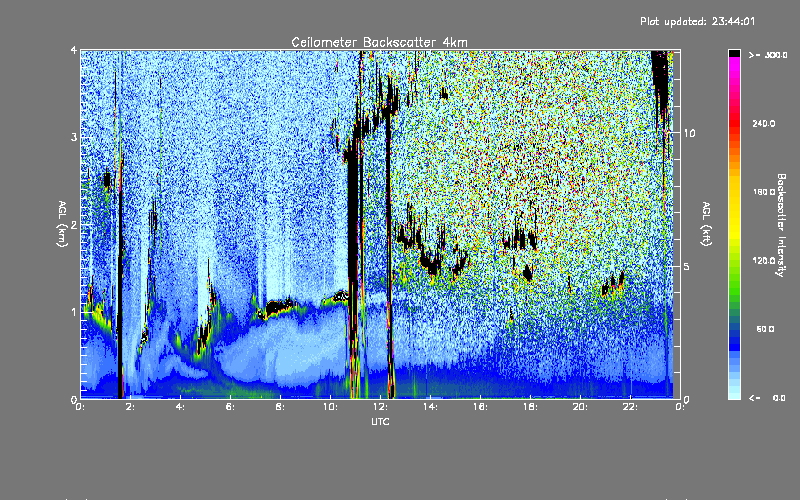Click the '240.0' colorbar value
The width and height of the screenshot is (800, 500).
pos(764,123)
